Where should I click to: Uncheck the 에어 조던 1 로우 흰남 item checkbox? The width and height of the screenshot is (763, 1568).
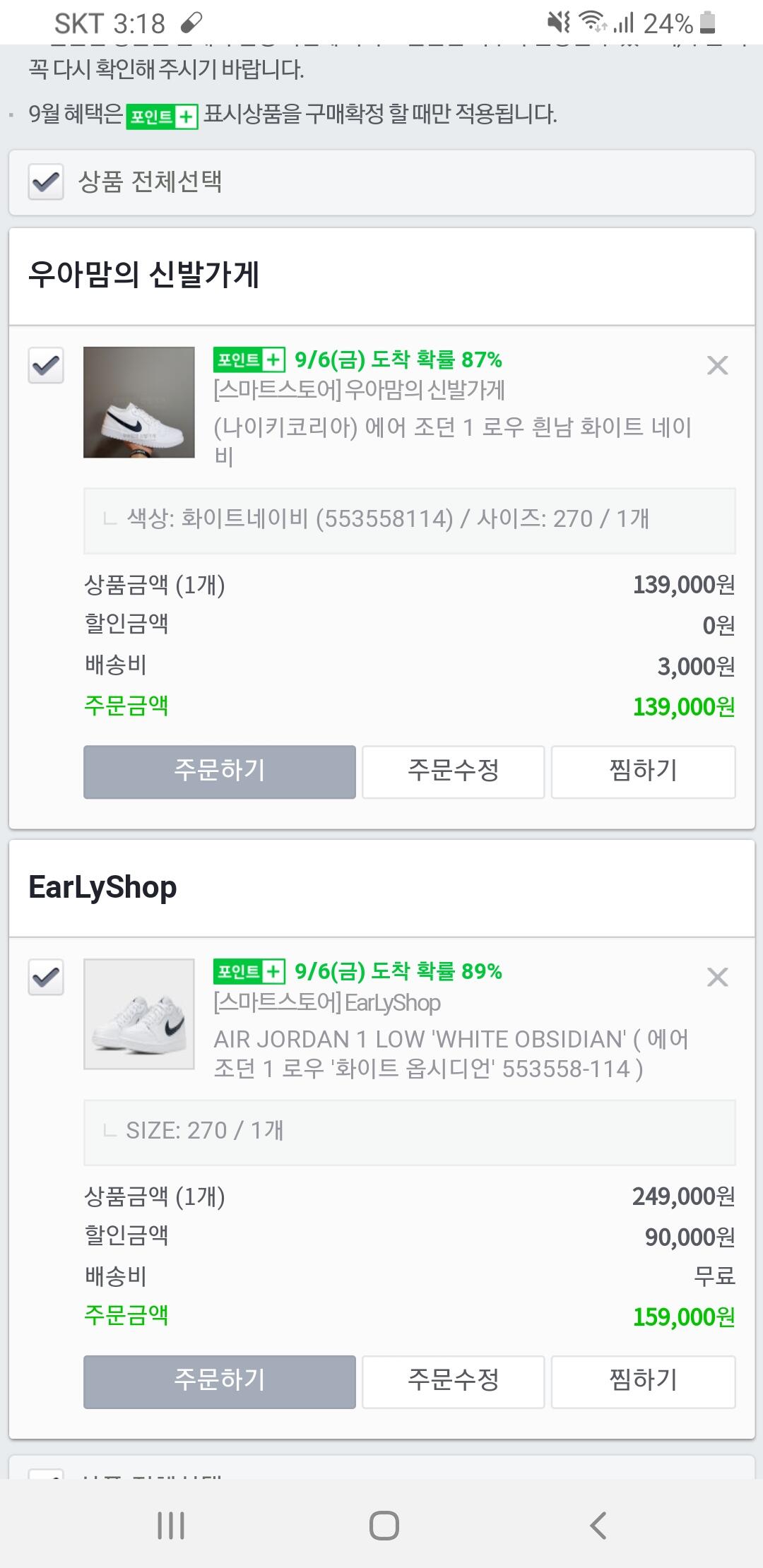[x=46, y=365]
